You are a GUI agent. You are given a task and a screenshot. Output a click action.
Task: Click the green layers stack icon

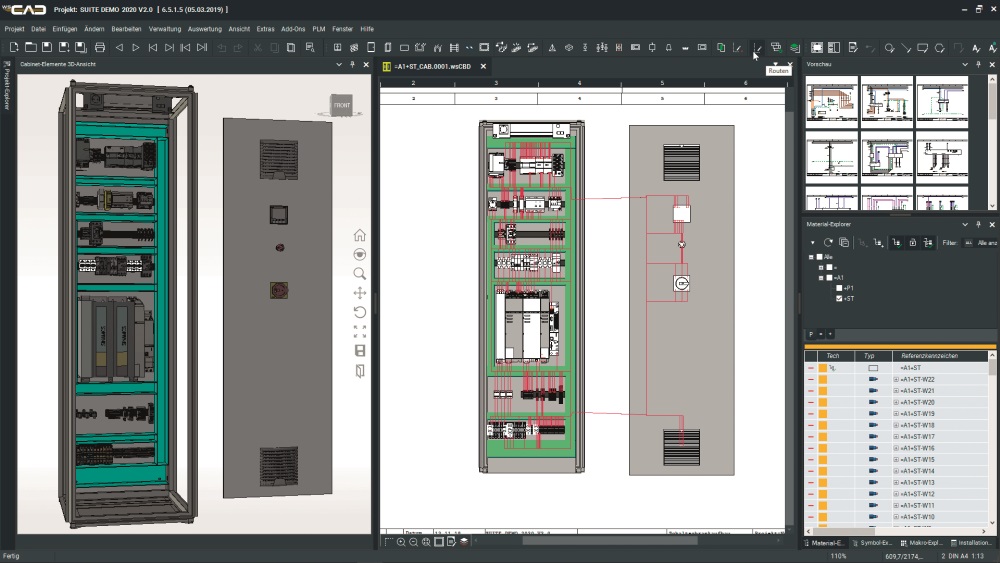click(795, 47)
